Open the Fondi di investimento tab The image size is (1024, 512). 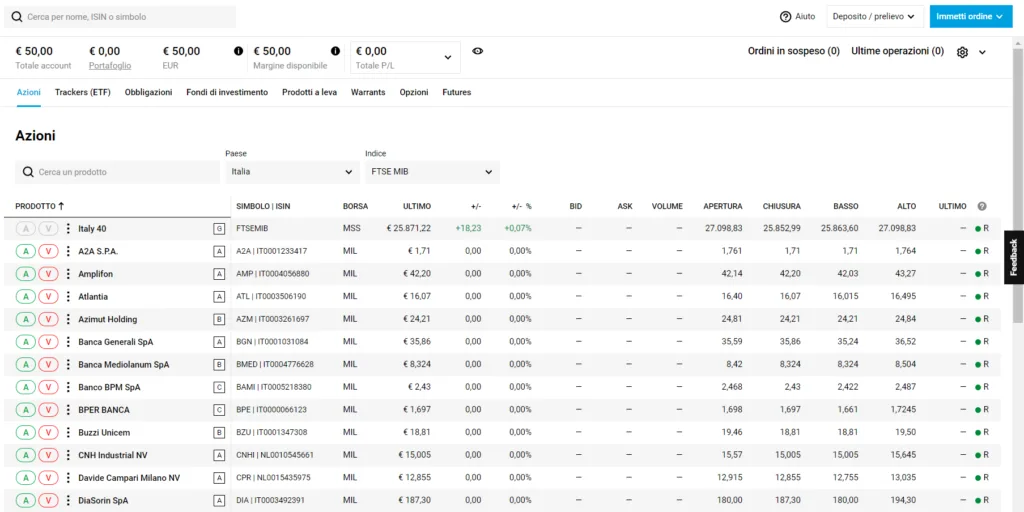227,92
